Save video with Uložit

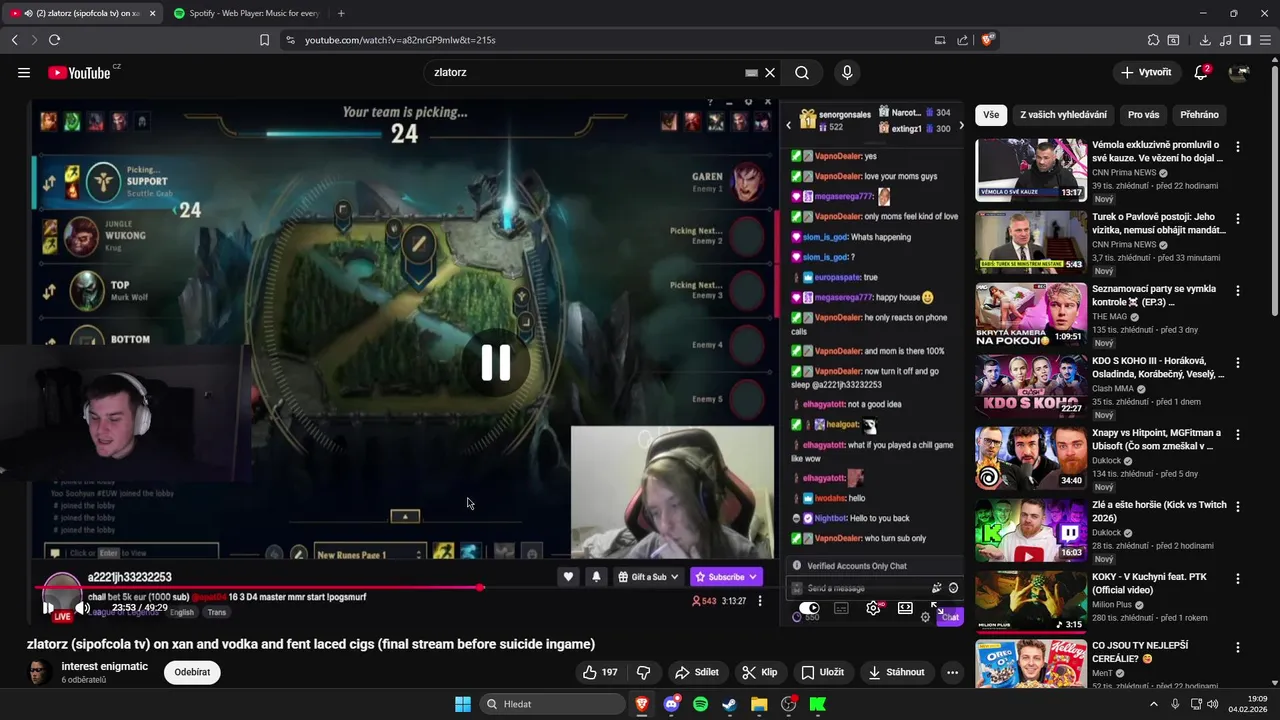pyautogui.click(x=822, y=672)
